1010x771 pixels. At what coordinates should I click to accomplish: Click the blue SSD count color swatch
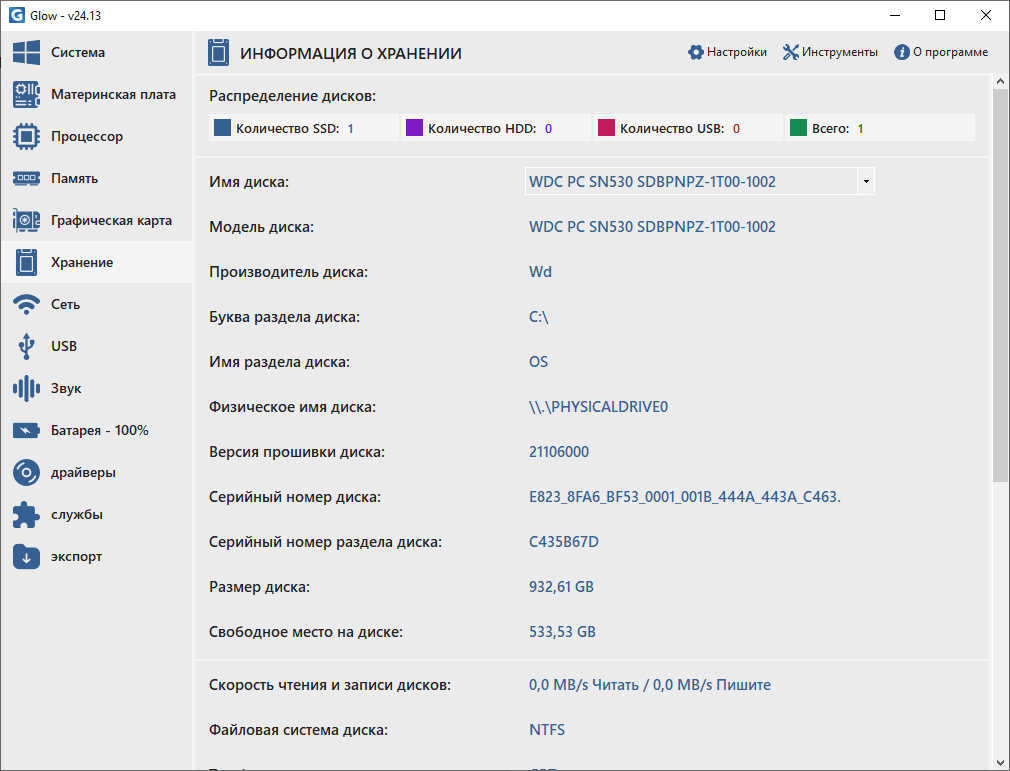[x=222, y=128]
